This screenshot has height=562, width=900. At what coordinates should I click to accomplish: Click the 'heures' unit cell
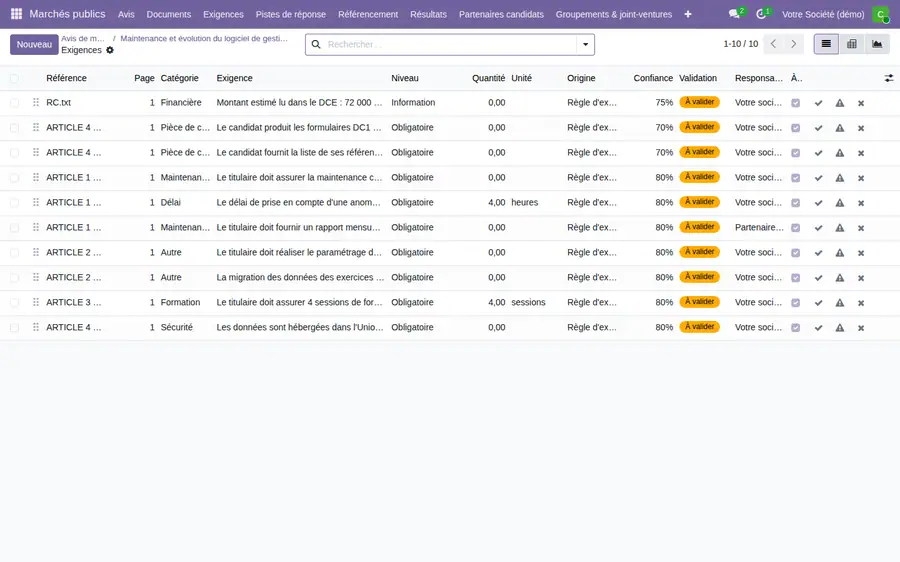pos(525,203)
